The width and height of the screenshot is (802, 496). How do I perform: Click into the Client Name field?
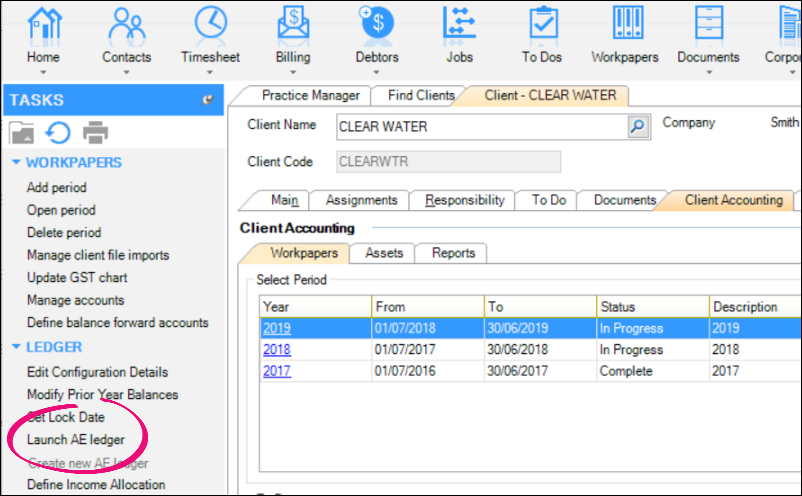click(x=480, y=127)
